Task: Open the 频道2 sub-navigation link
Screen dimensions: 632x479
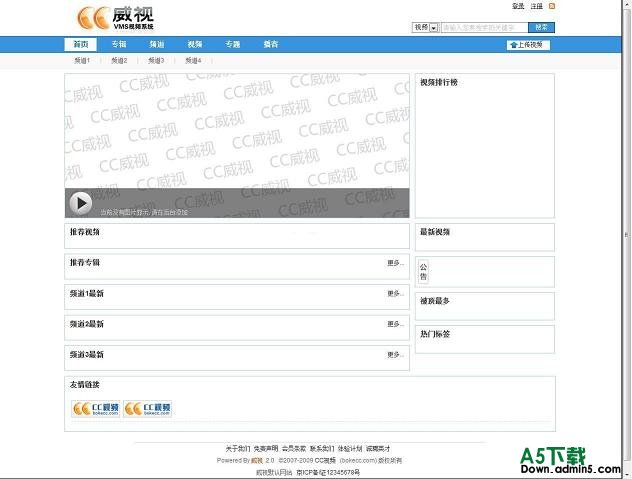Action: tap(119, 60)
